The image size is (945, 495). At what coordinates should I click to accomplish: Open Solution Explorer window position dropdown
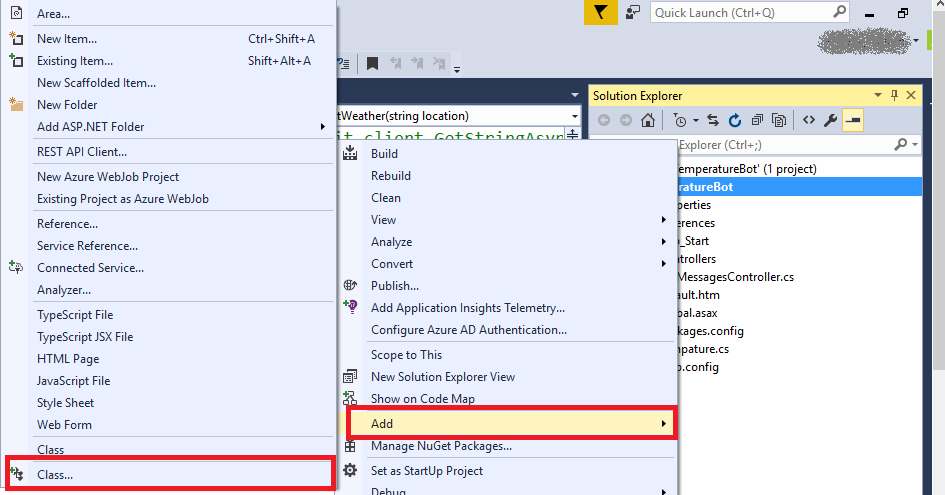pos(877,95)
